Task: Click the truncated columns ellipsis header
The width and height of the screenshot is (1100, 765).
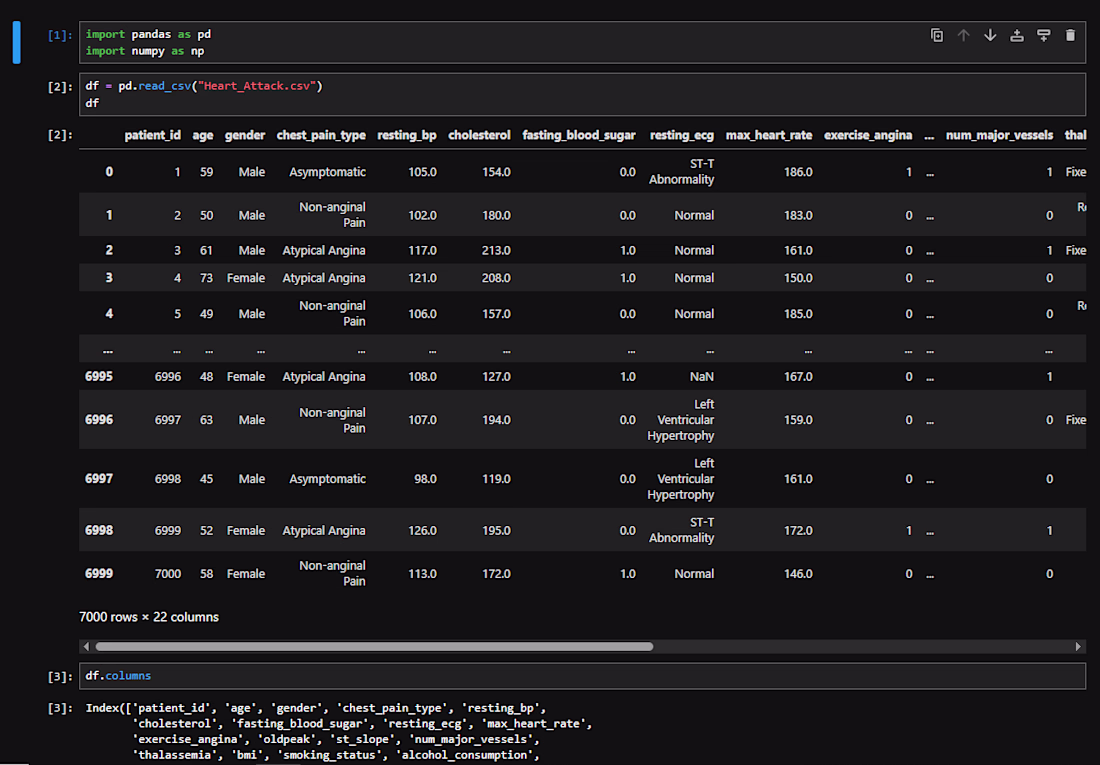Action: pos(930,136)
